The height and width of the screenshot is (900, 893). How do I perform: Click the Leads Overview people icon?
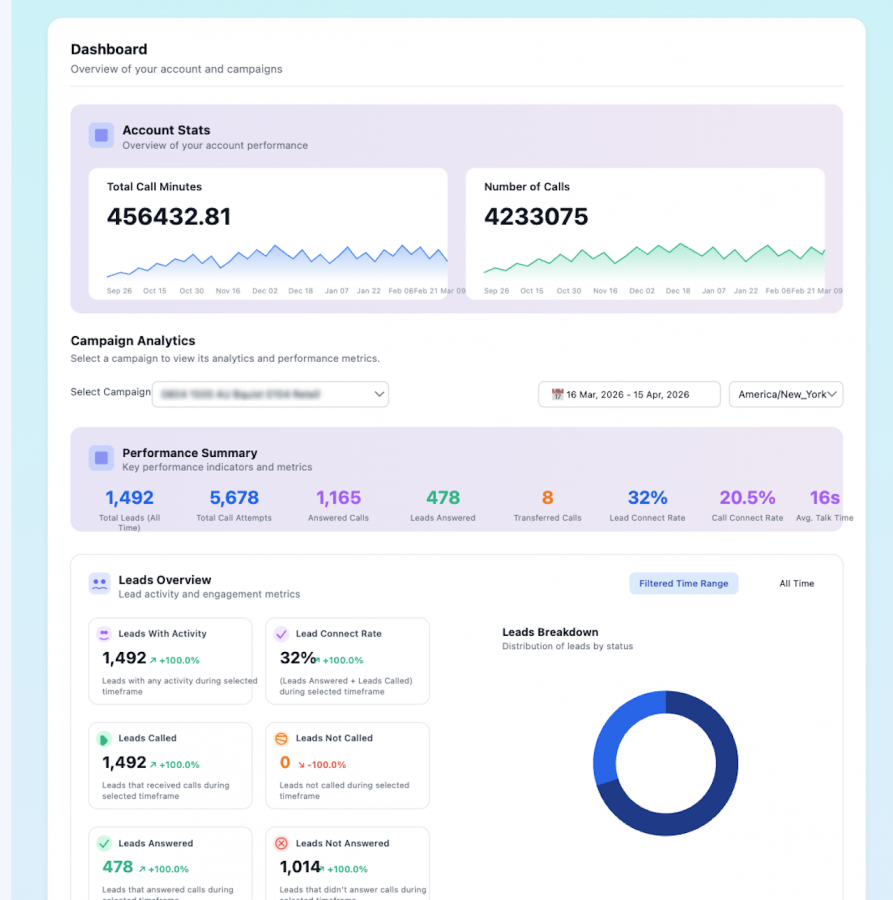pos(99,584)
